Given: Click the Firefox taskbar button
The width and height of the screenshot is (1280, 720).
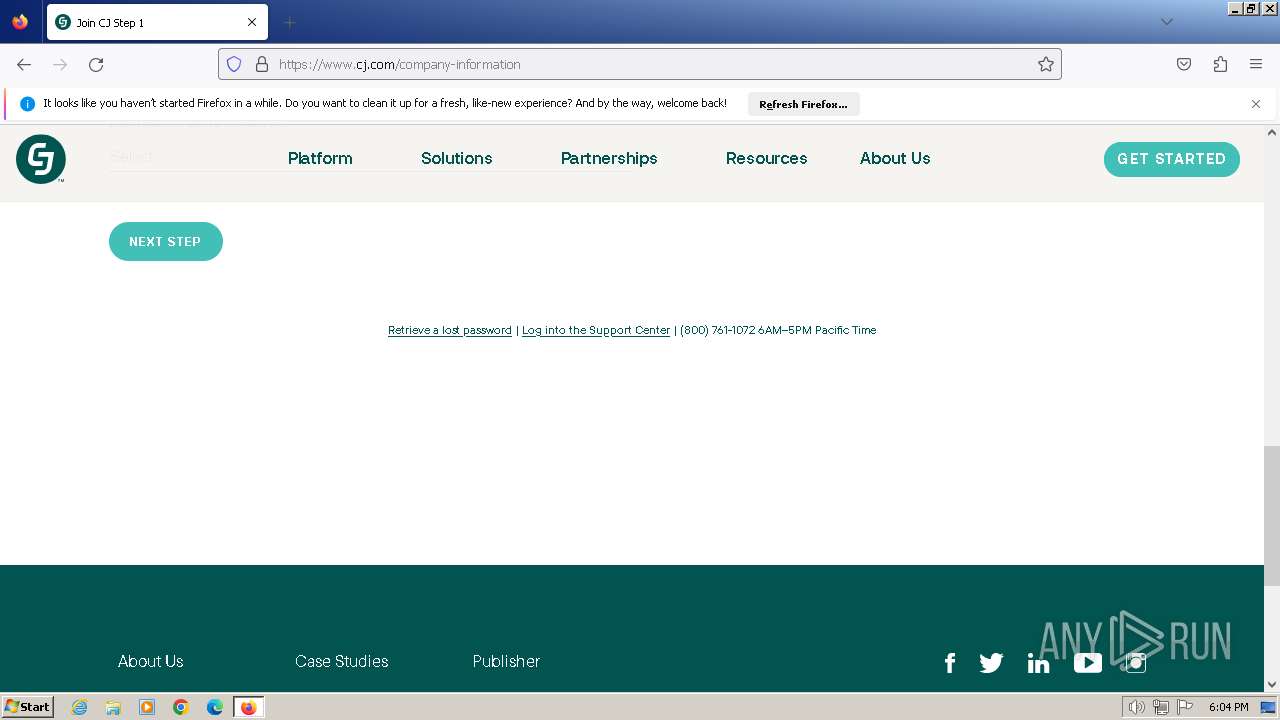Looking at the screenshot, I should [x=248, y=707].
